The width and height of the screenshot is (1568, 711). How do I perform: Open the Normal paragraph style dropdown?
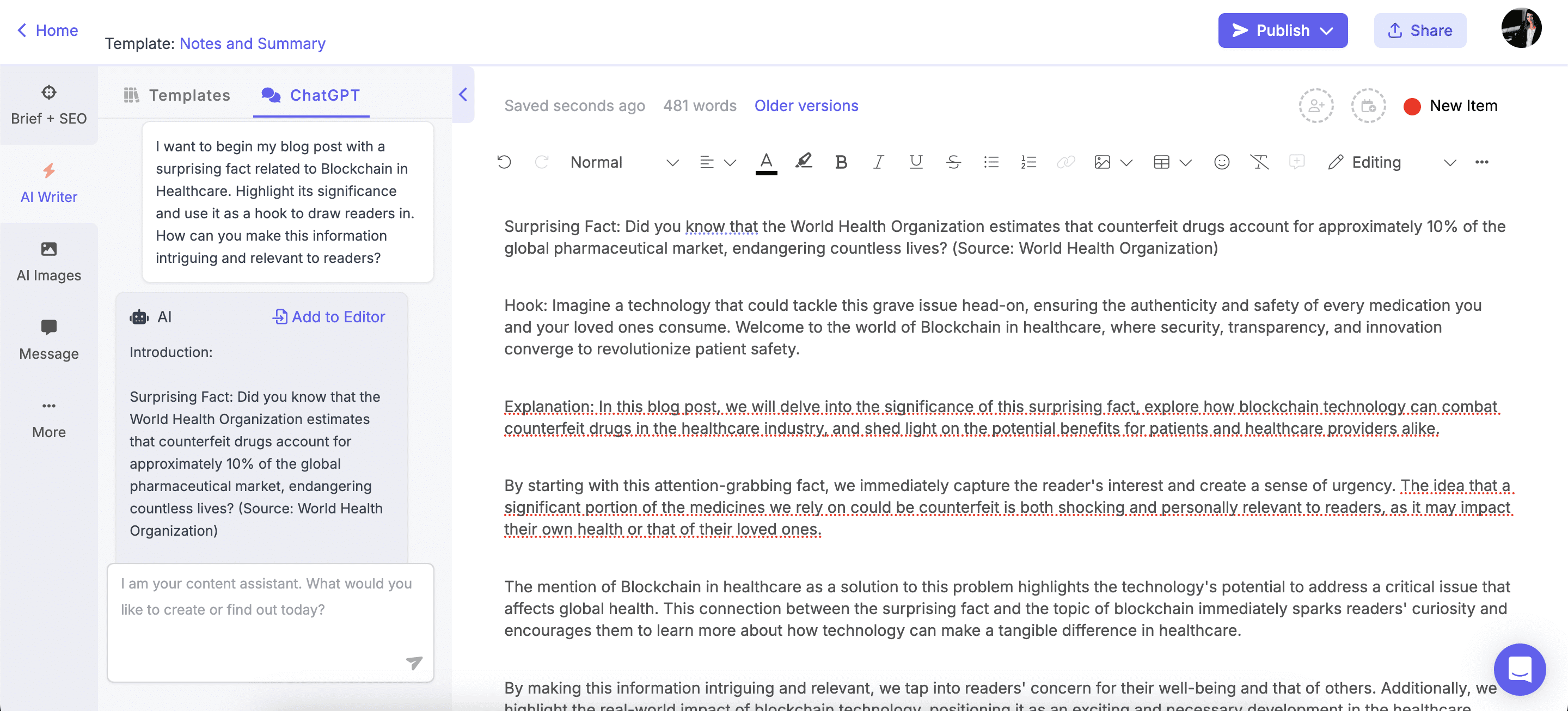coord(624,162)
